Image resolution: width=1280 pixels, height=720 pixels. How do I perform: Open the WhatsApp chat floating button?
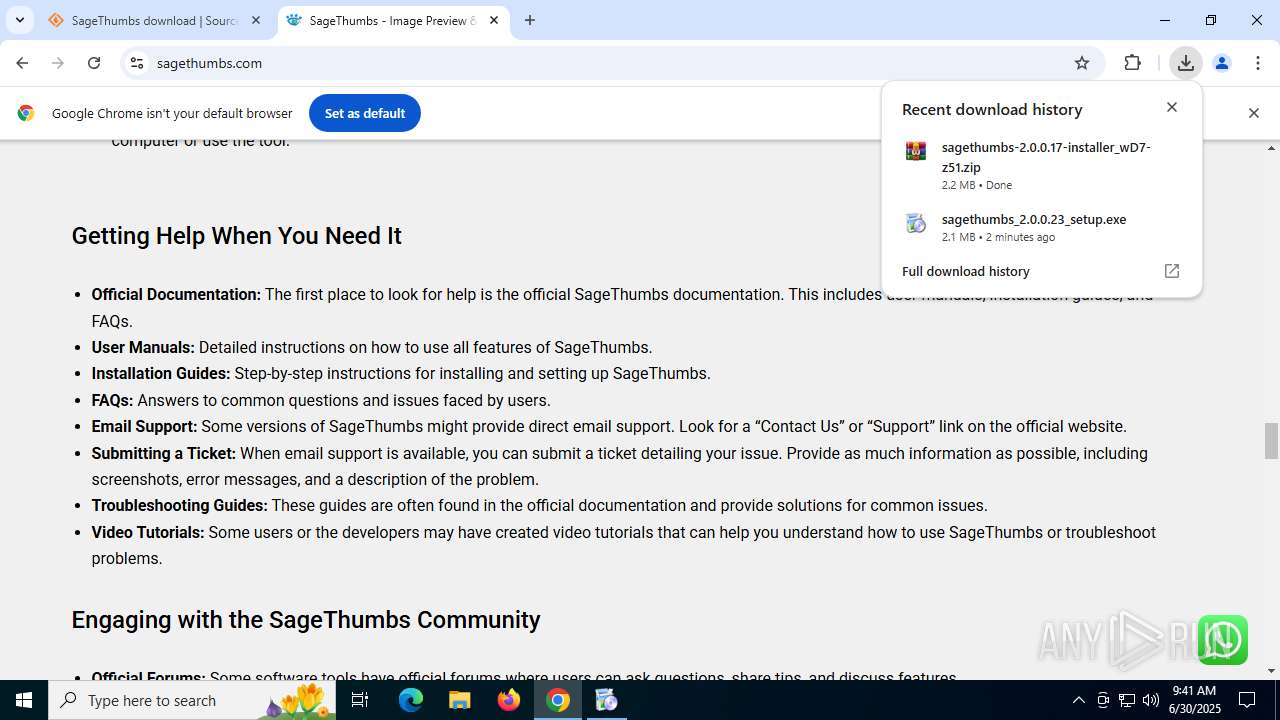(1222, 640)
